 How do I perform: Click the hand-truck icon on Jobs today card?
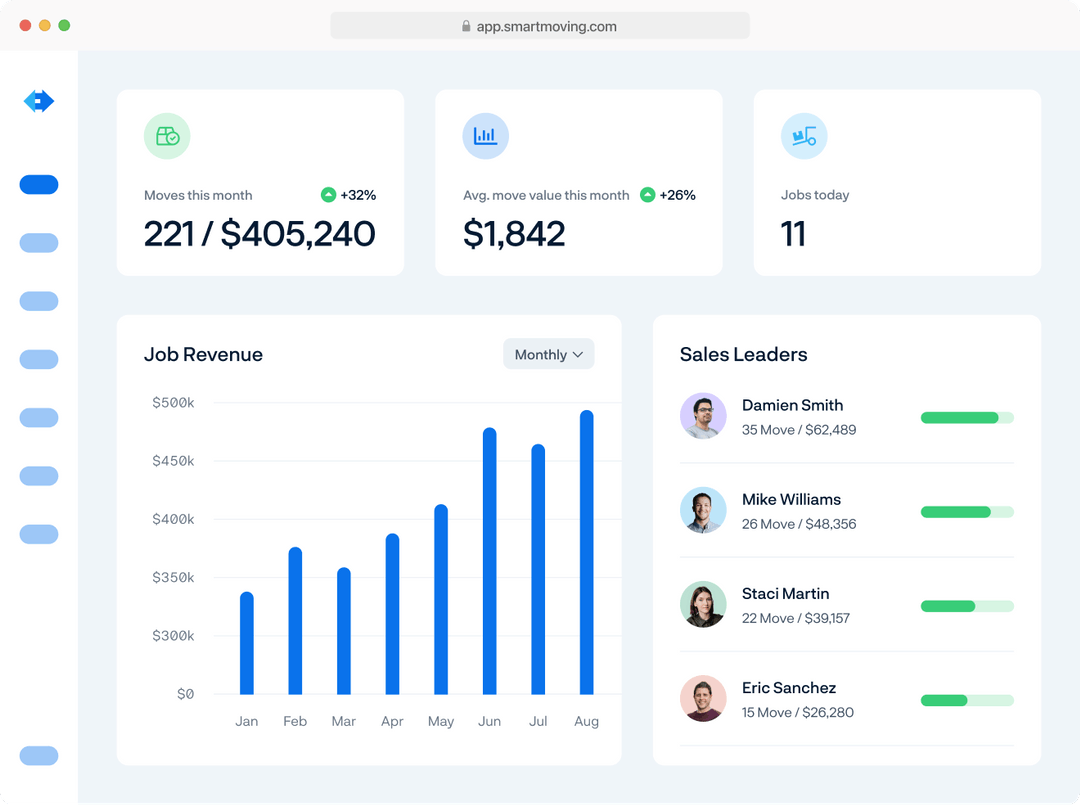[x=804, y=136]
